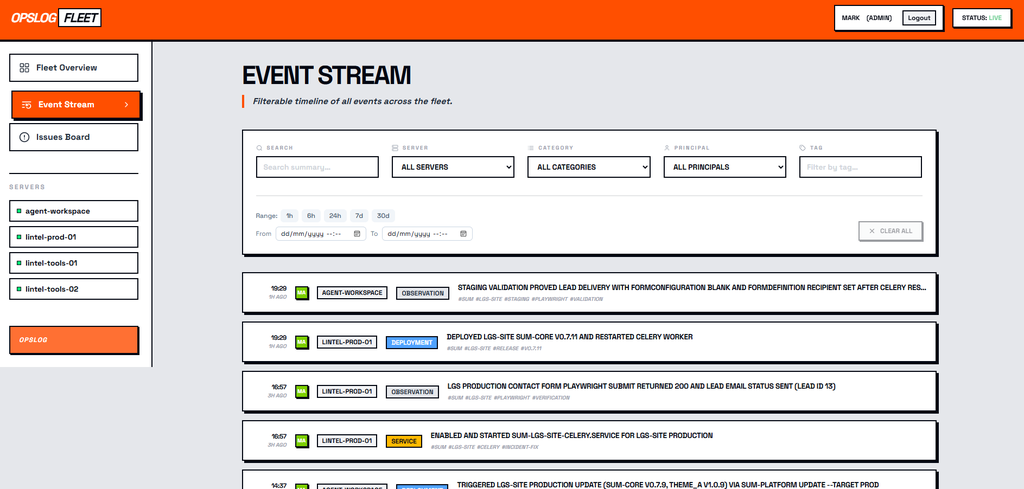This screenshot has width=1024, height=489.
Task: Click the #v0.7.11 tag
Action: coord(530,348)
